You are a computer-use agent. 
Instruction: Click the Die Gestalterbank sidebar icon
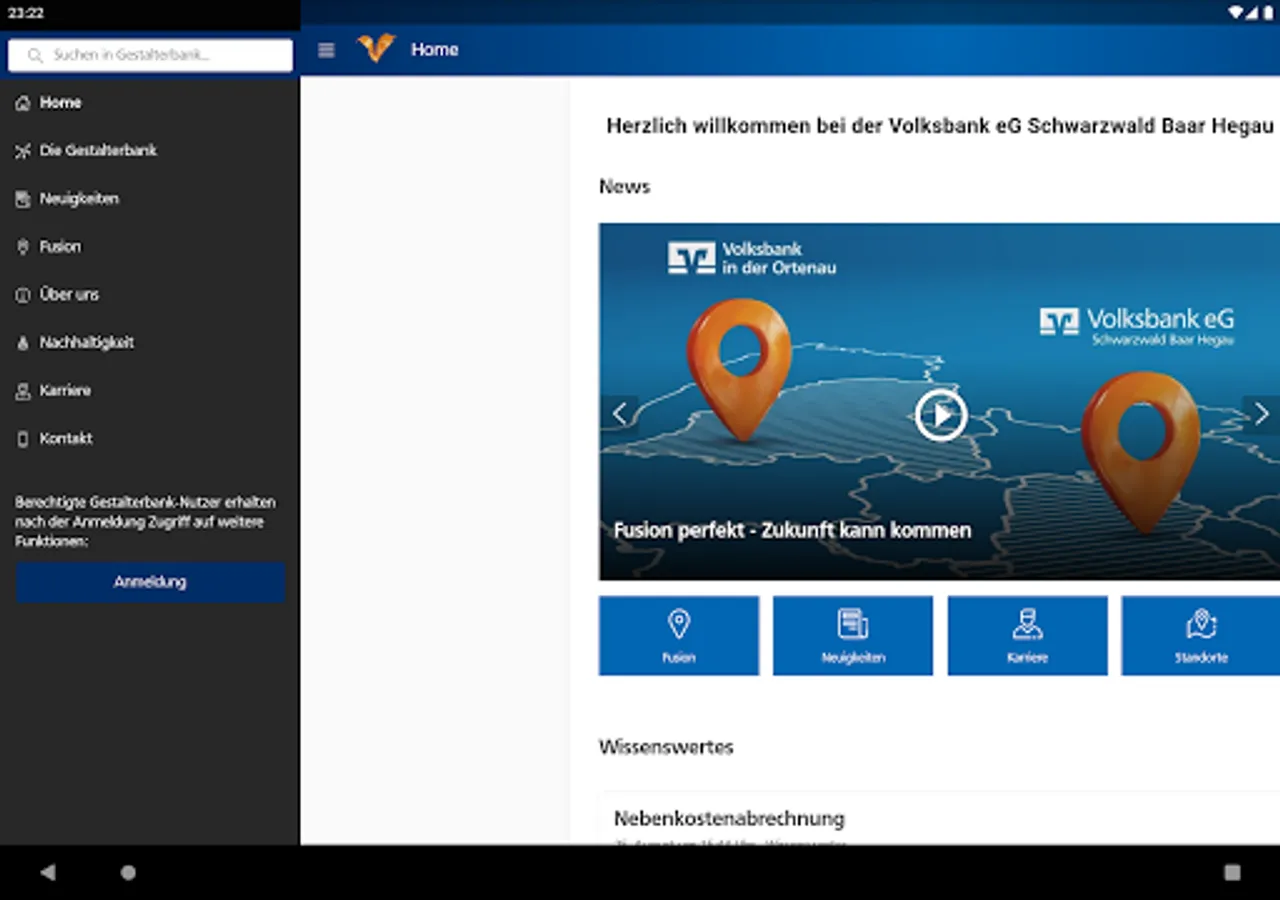pos(23,151)
